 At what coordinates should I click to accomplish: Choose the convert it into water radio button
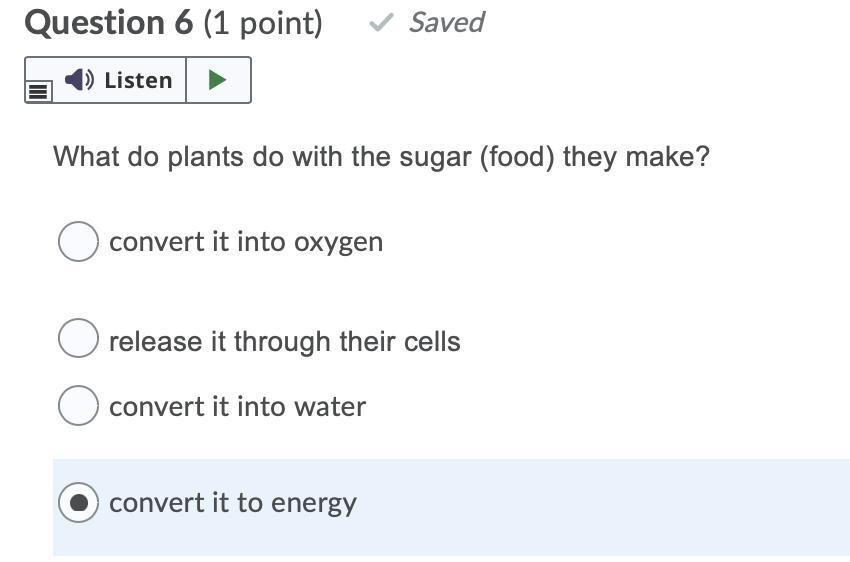78,405
